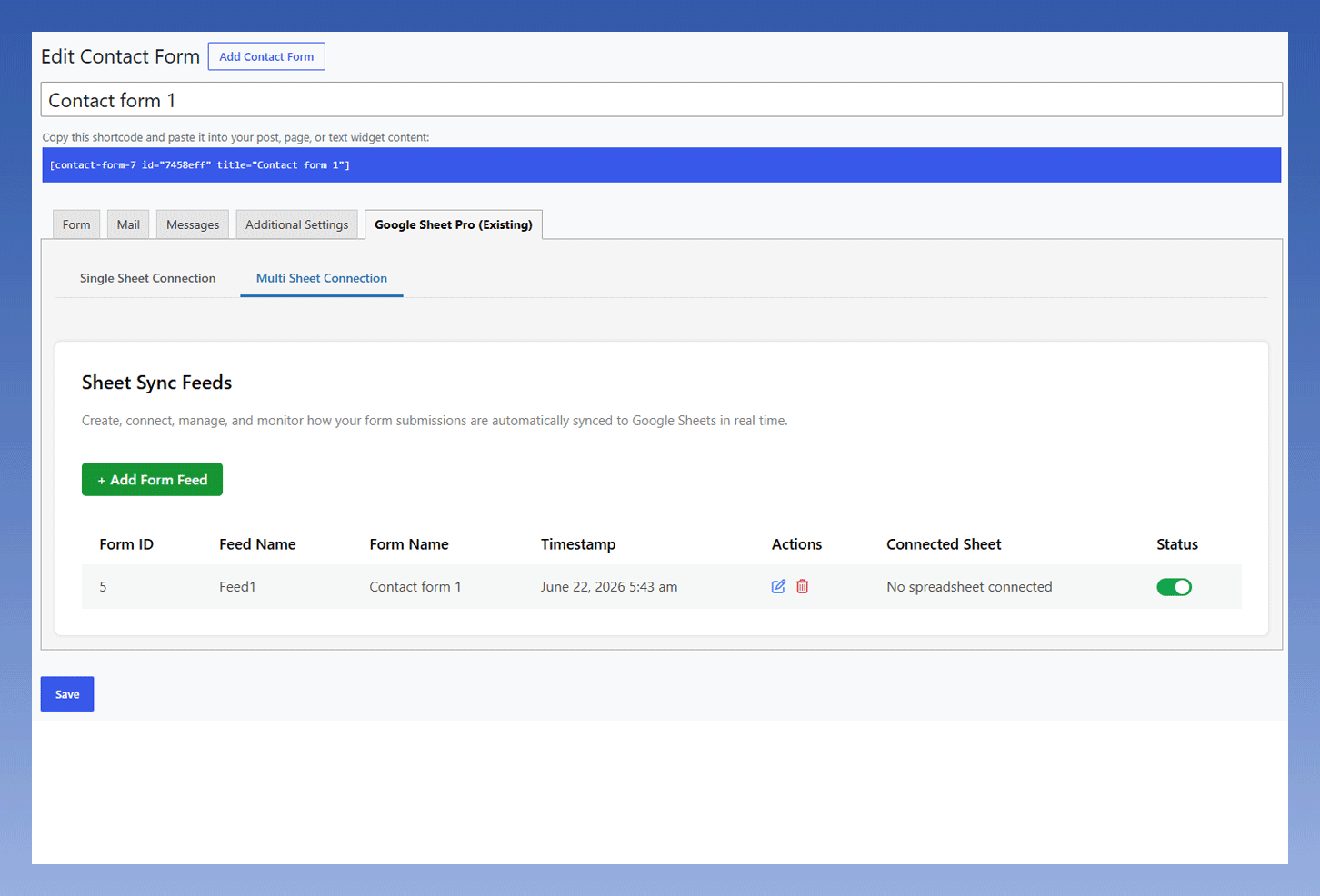Viewport: 1320px width, 896px height.
Task: Click the Edit Contact Form page heading
Action: (120, 56)
